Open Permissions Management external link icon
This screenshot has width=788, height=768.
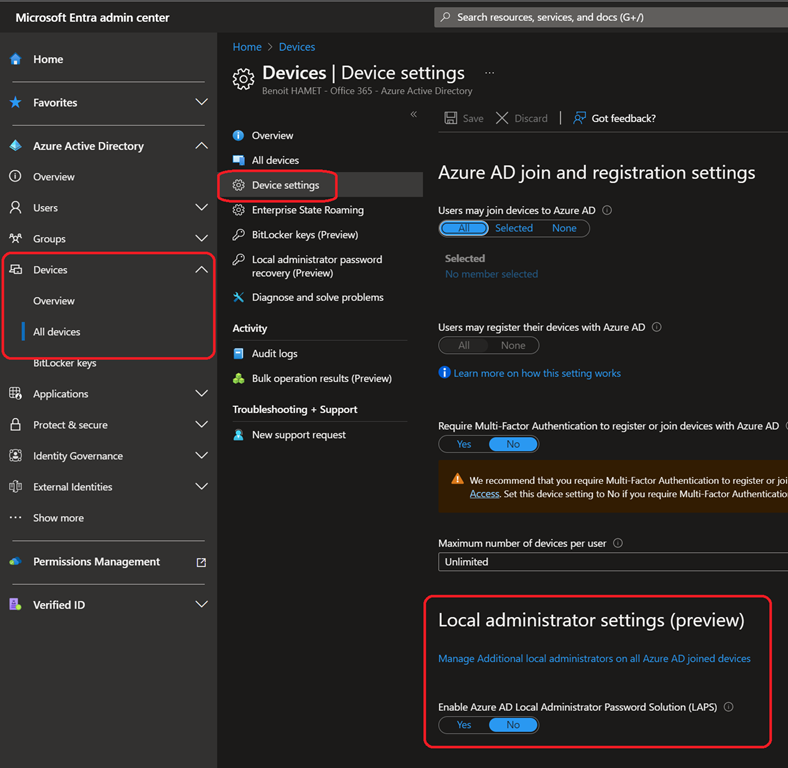(201, 562)
